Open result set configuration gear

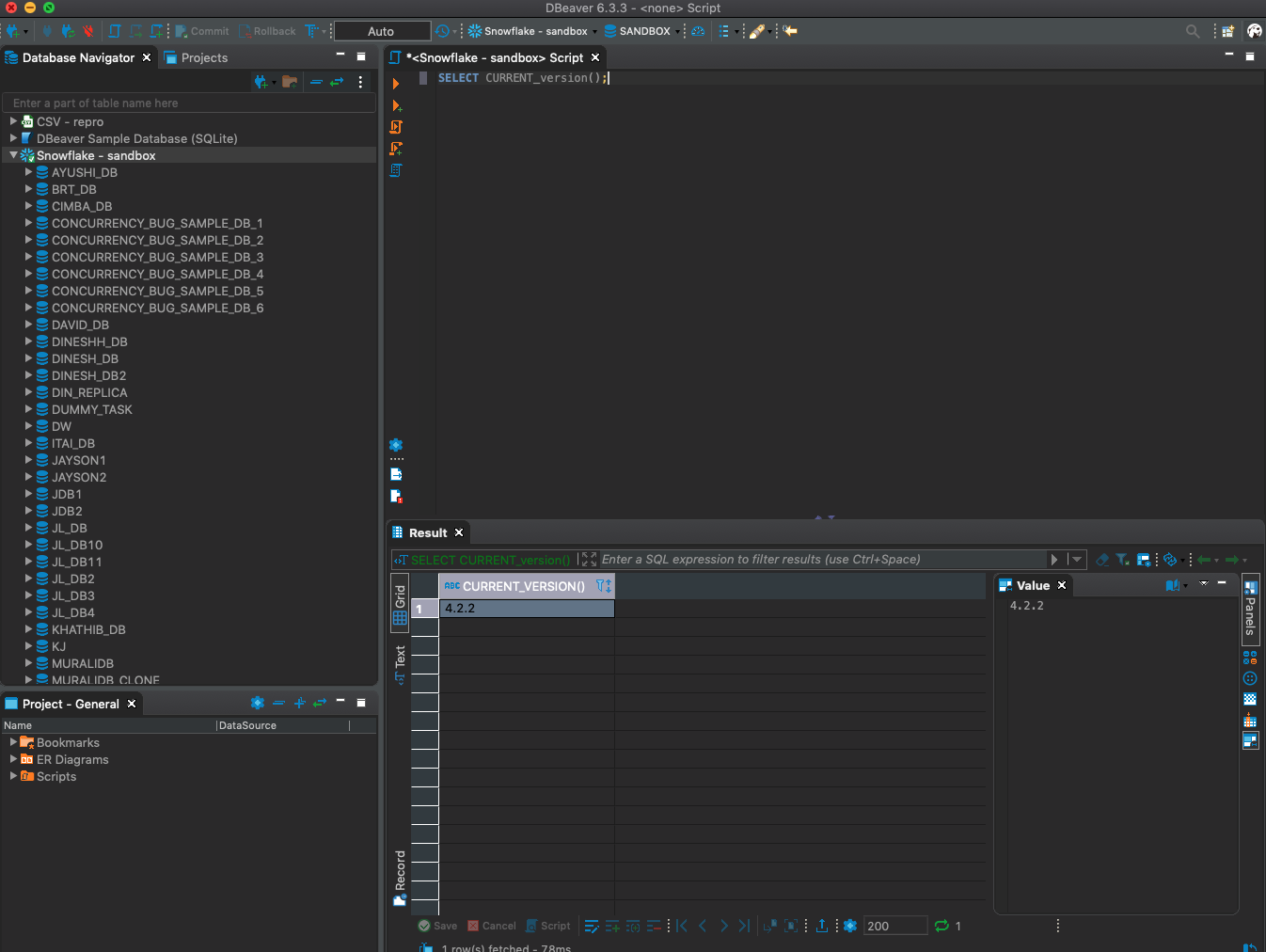click(x=850, y=927)
